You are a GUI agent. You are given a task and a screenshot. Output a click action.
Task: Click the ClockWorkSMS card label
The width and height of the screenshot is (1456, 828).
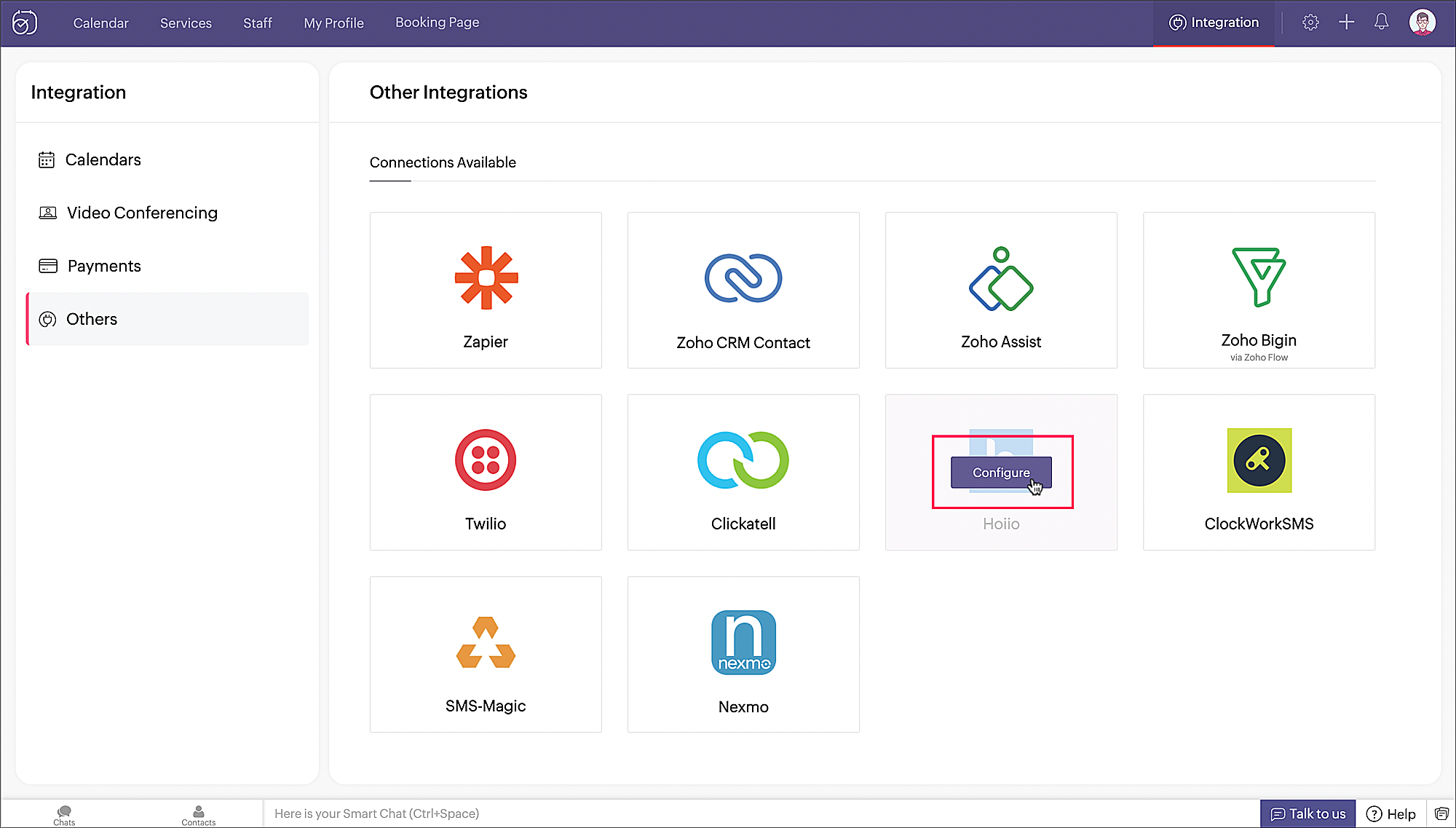point(1259,524)
